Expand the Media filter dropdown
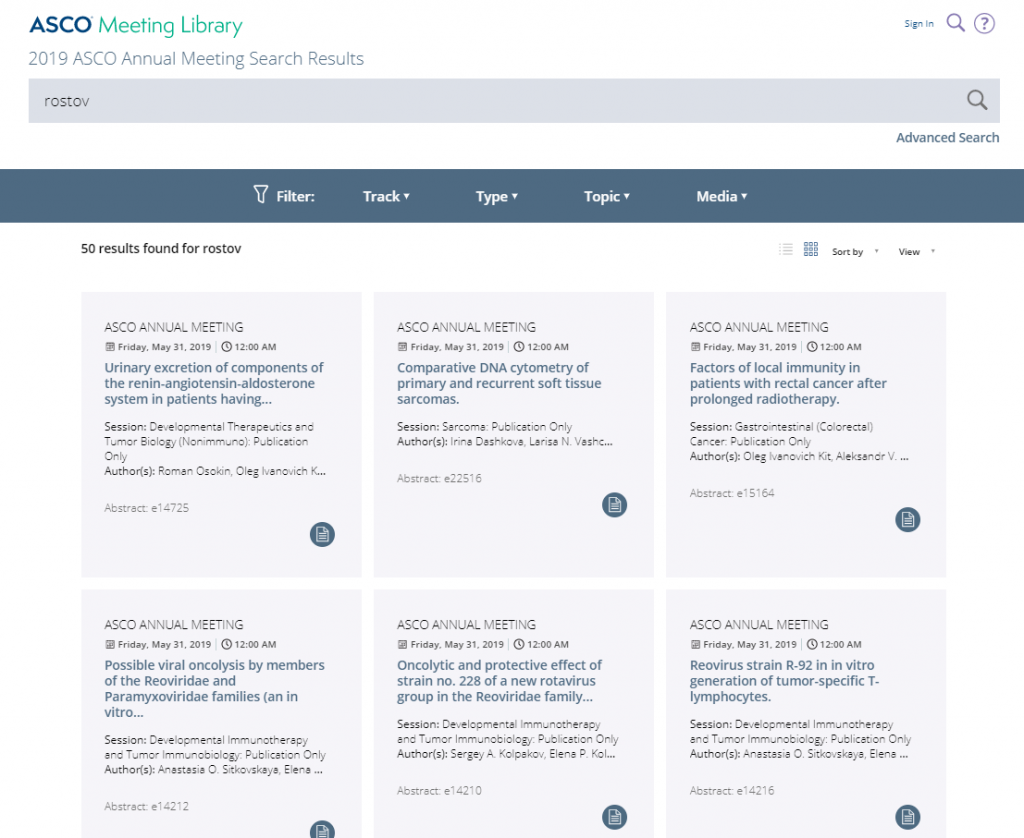This screenshot has height=838, width=1024. pos(722,197)
